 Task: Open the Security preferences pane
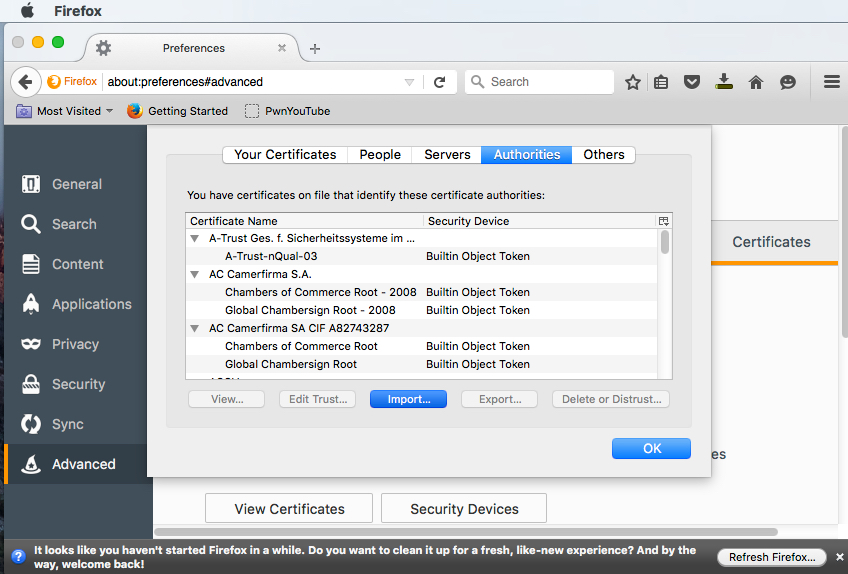(76, 384)
